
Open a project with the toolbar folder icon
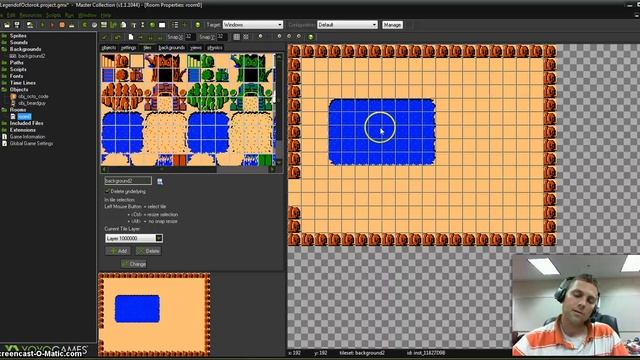tap(7, 25)
